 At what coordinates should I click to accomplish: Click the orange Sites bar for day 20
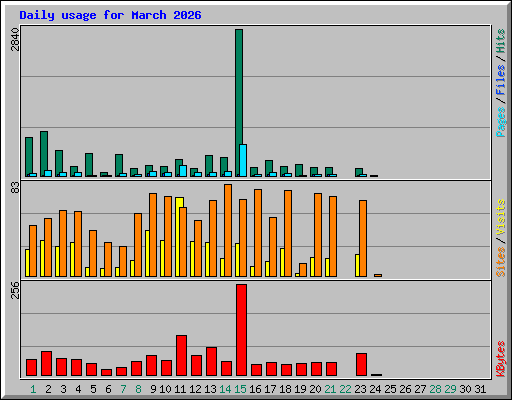coord(318,235)
